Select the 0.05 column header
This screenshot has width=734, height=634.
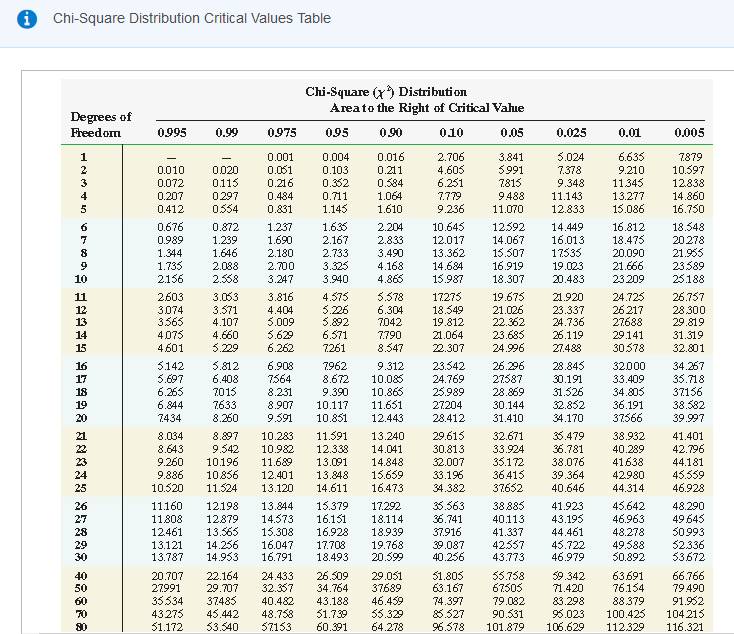coord(512,133)
